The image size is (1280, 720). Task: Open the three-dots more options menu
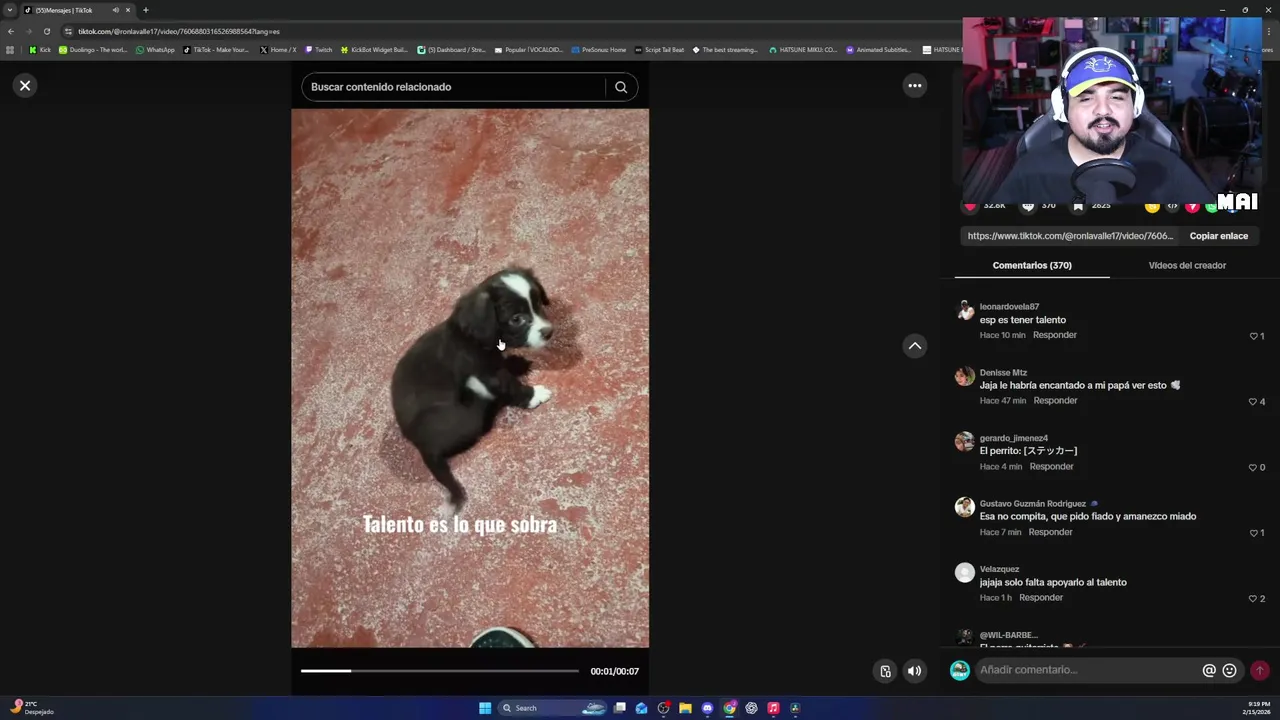click(x=914, y=86)
